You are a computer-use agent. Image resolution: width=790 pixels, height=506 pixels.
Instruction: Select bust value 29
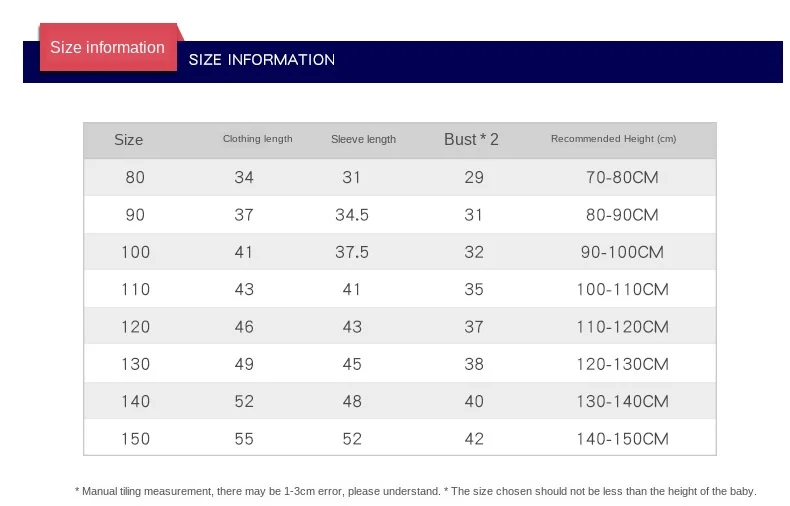[x=474, y=177]
